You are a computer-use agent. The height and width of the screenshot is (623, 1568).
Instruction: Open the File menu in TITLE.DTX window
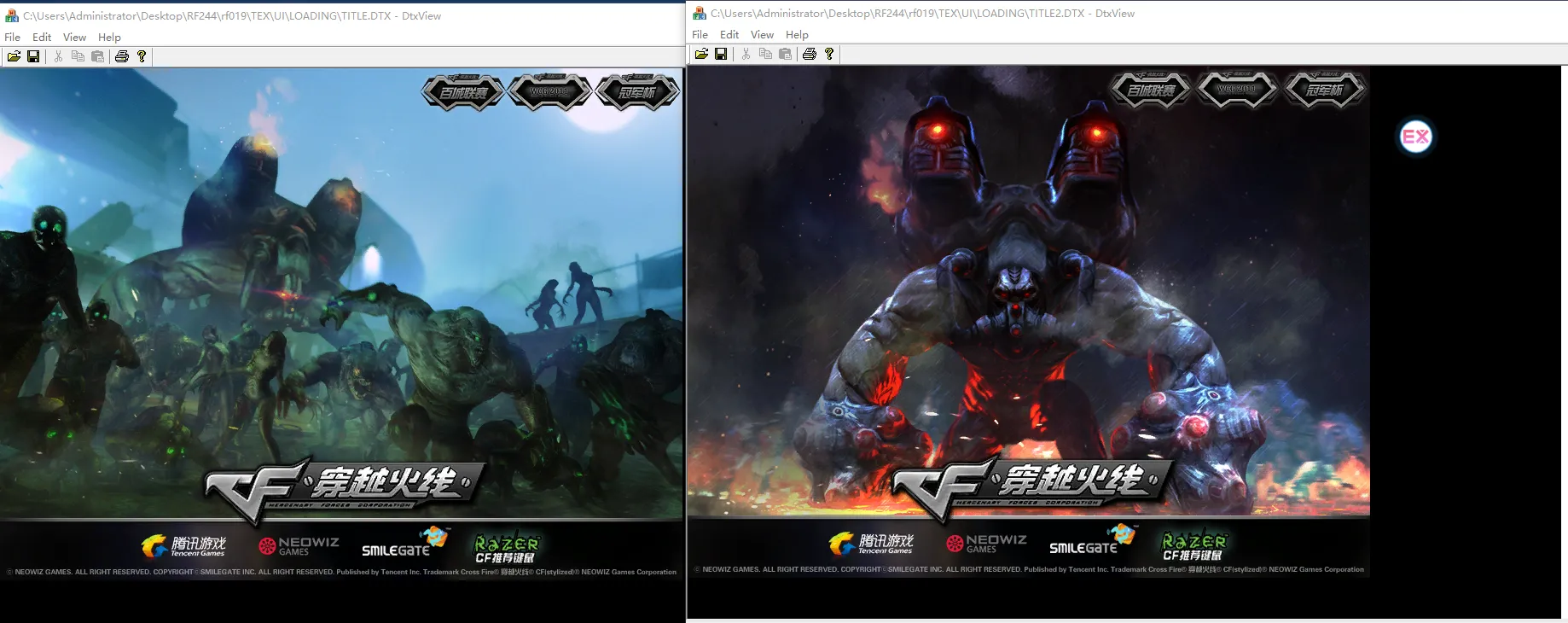click(13, 38)
